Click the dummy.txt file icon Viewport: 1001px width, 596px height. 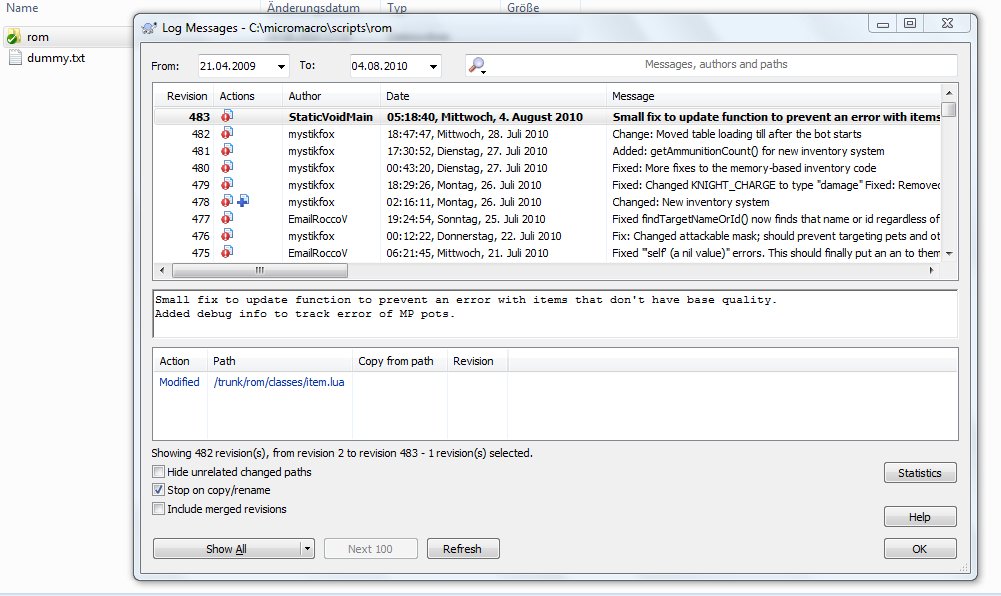pos(14,58)
